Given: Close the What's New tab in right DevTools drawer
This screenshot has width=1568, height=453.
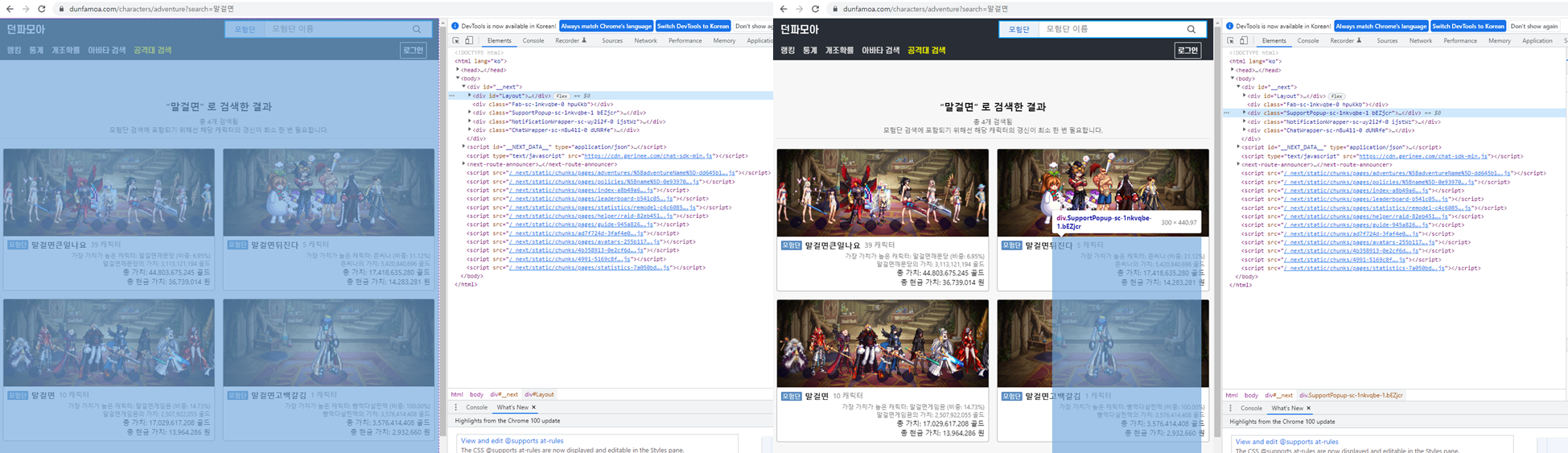Looking at the screenshot, I should [1308, 408].
